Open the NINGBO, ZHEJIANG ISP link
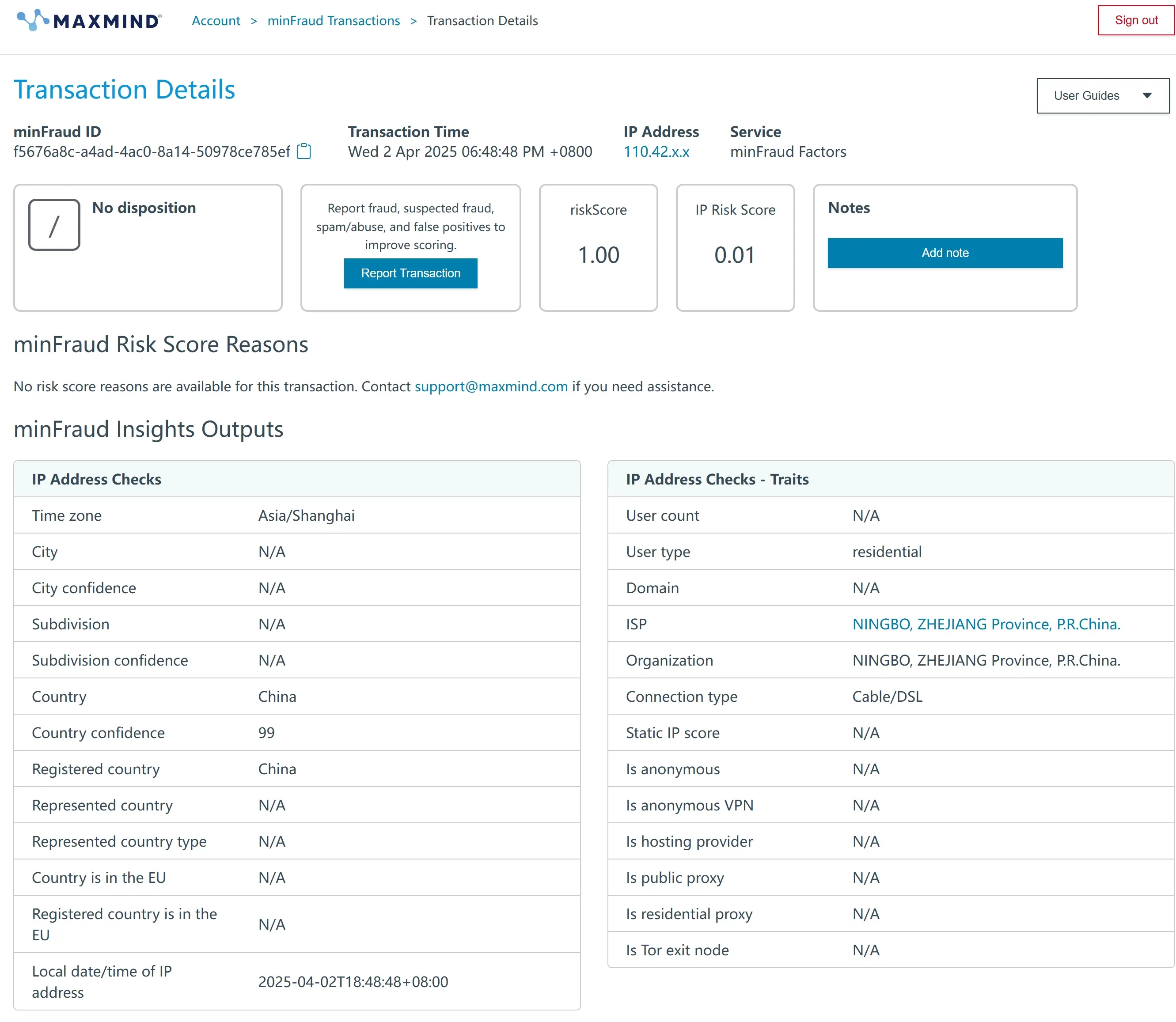This screenshot has height=1022, width=1176. (x=986, y=624)
